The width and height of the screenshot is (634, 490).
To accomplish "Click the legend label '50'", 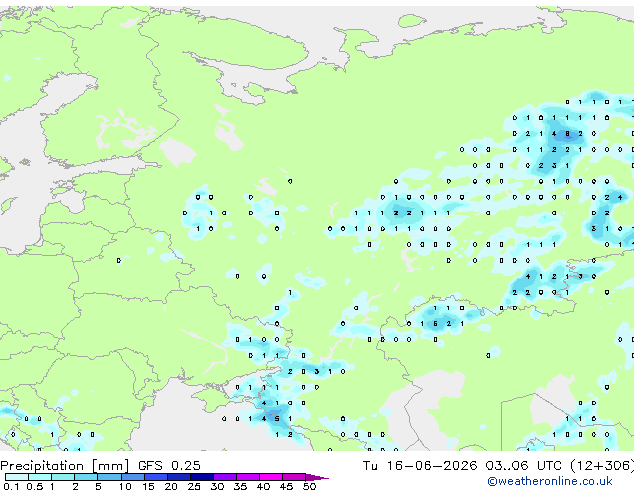I will point(309,486).
